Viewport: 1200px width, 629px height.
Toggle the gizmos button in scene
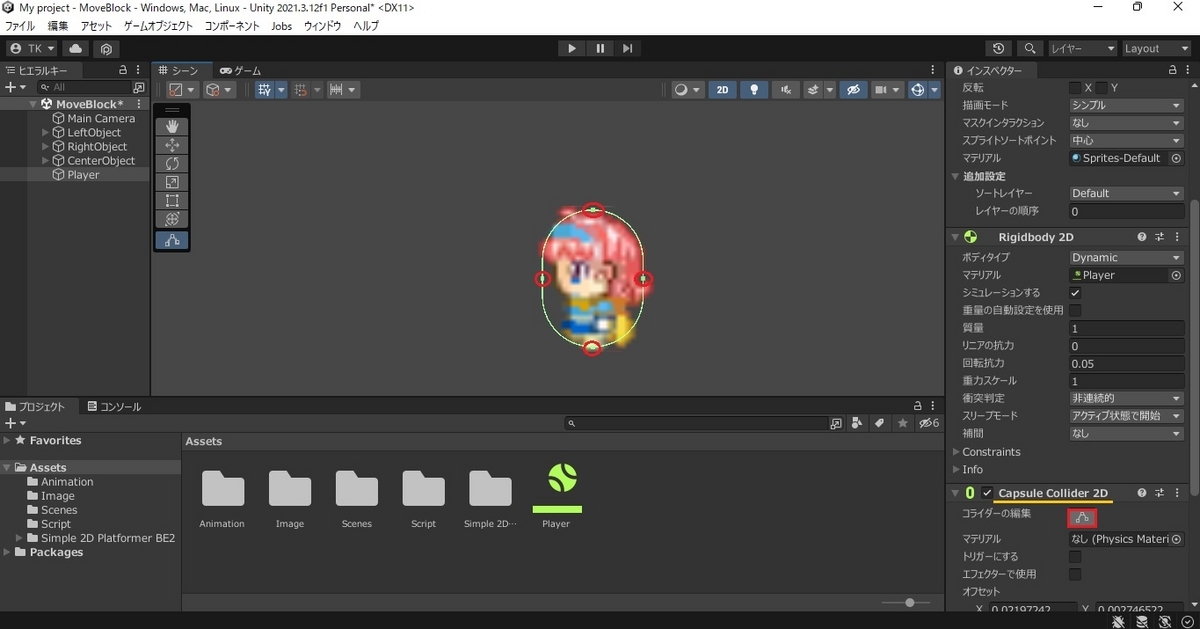pyautogui.click(x=918, y=90)
